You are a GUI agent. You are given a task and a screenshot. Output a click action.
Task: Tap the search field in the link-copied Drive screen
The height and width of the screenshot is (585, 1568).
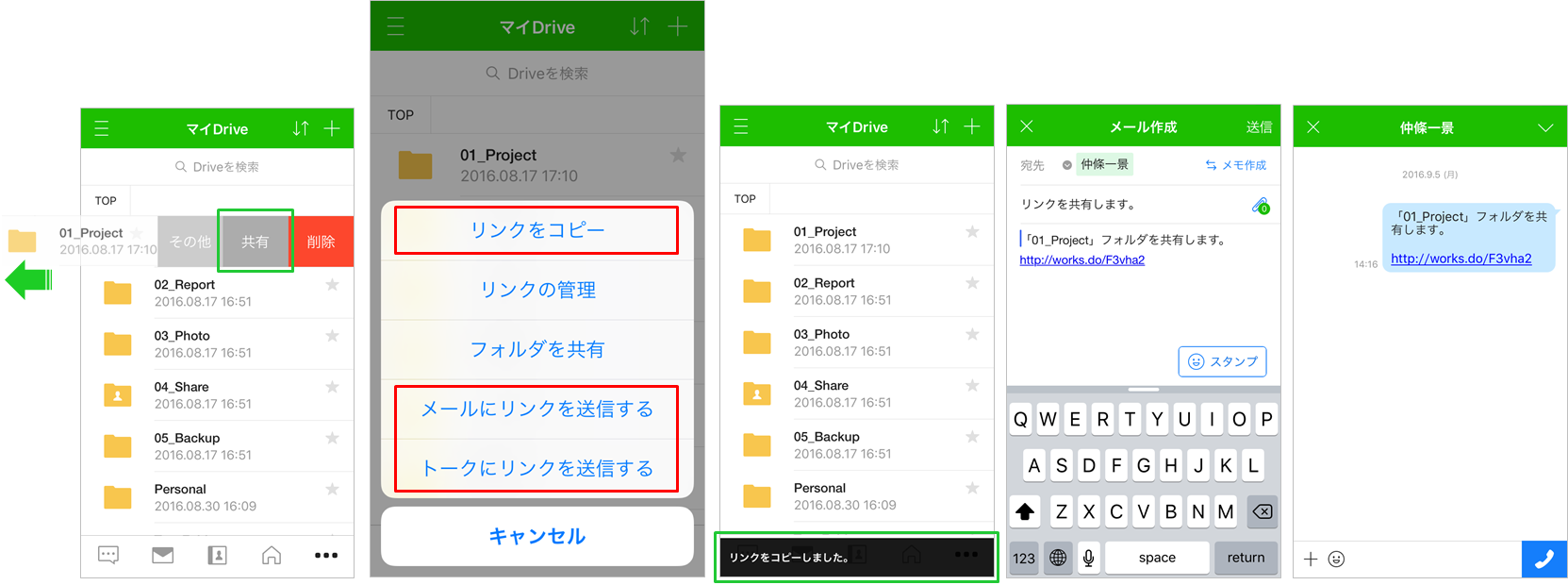click(857, 165)
